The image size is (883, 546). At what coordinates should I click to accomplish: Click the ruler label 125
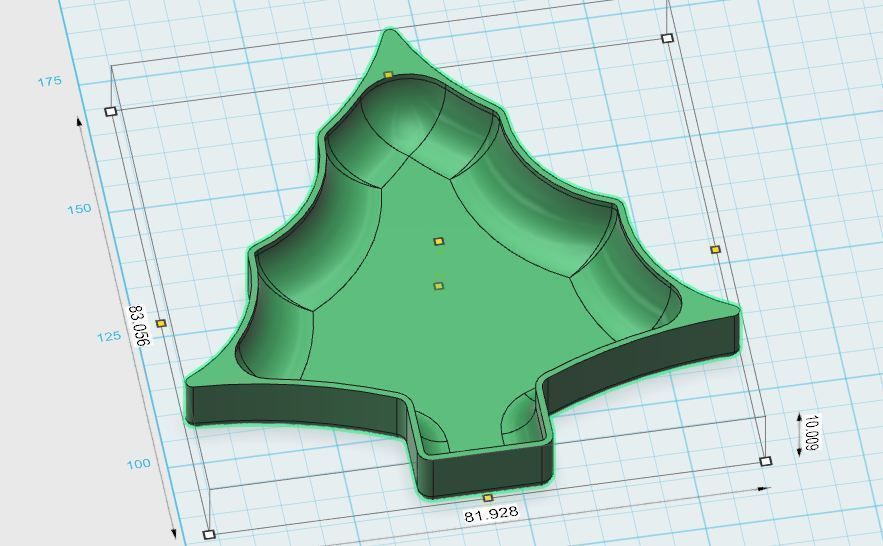pos(109,337)
